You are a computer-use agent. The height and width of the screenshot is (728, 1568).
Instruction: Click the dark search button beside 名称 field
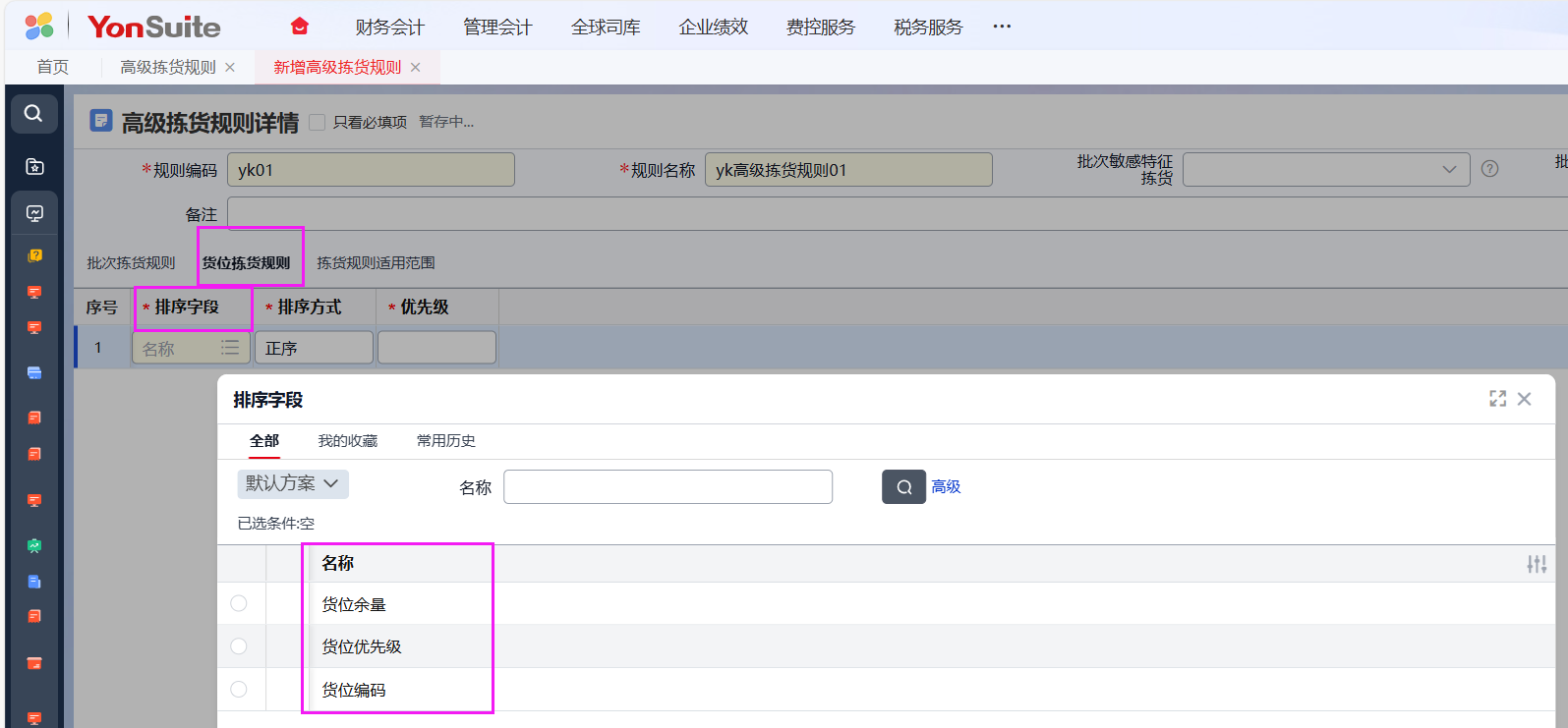[x=903, y=486]
